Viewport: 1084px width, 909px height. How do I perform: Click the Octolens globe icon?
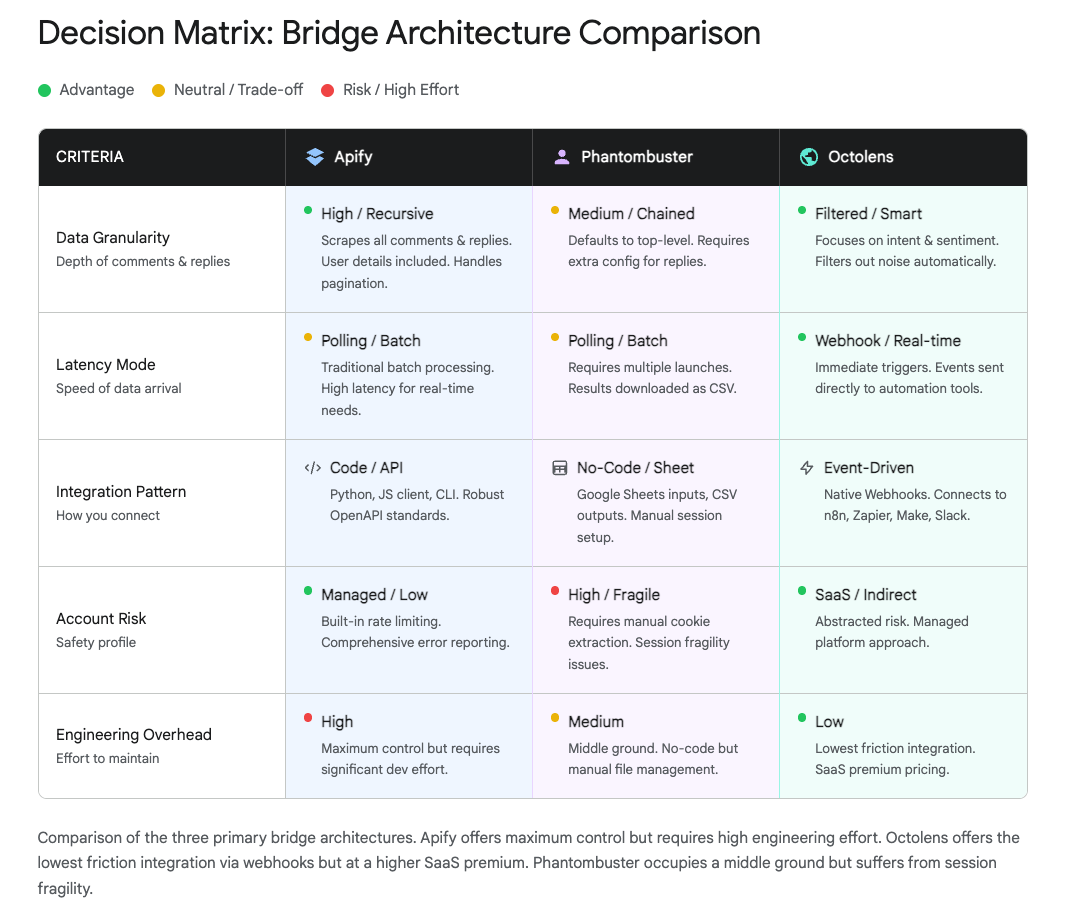[x=809, y=157]
